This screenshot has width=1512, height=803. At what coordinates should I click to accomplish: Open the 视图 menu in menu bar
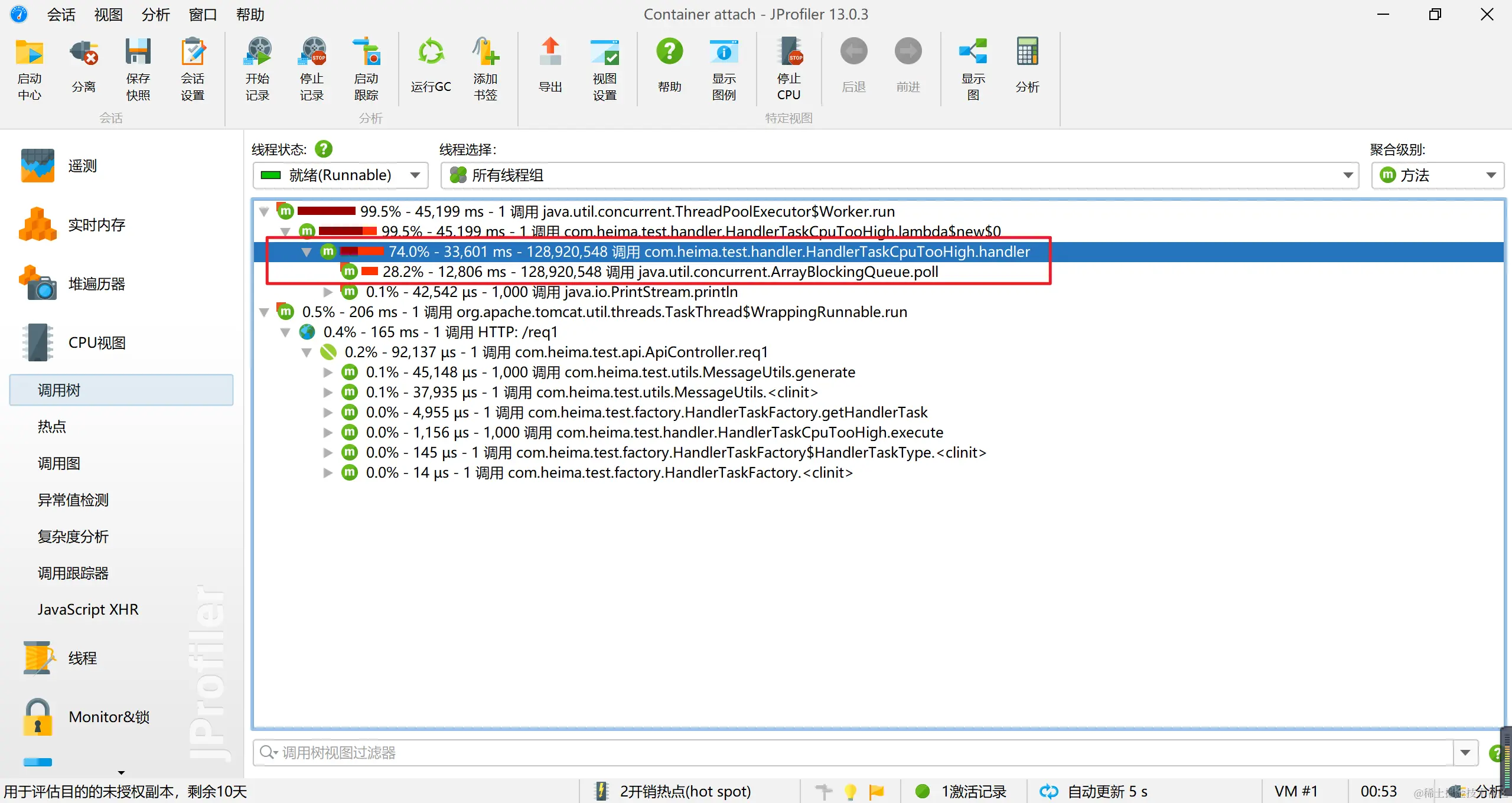[108, 14]
